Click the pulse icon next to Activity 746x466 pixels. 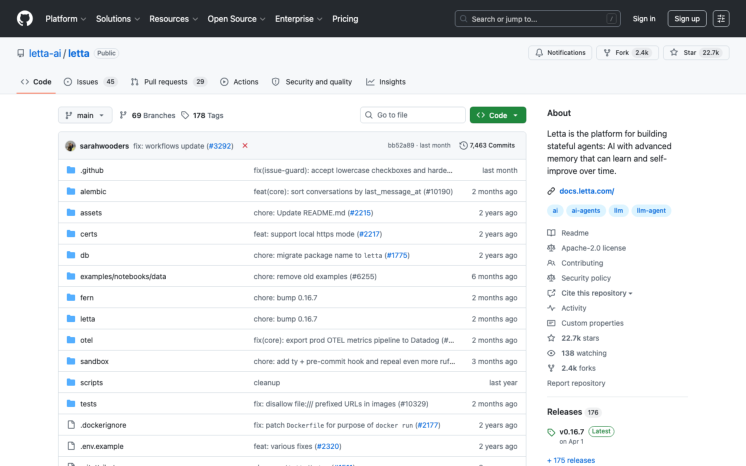click(x=551, y=308)
